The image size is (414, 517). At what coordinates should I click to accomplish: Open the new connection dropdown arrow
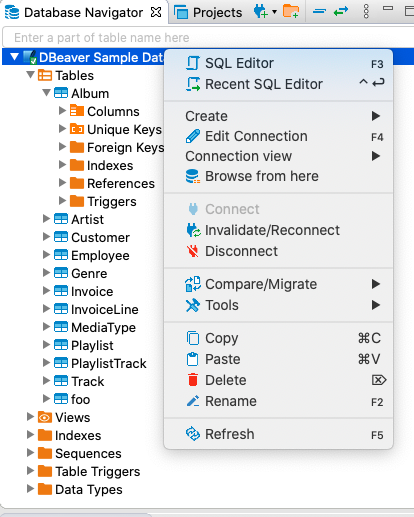point(274,12)
